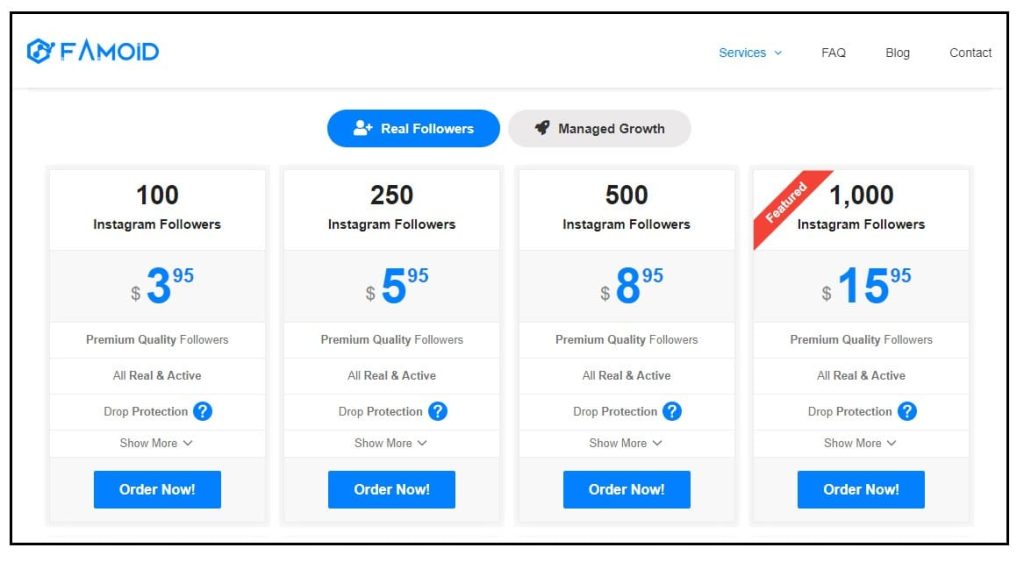Expand Show More on the 500 followers plan

(x=626, y=443)
